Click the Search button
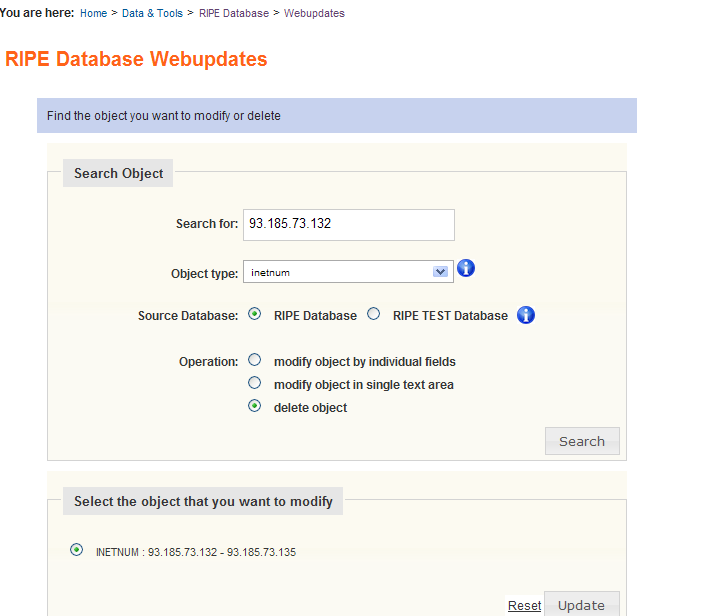This screenshot has width=715, height=616. pos(582,441)
